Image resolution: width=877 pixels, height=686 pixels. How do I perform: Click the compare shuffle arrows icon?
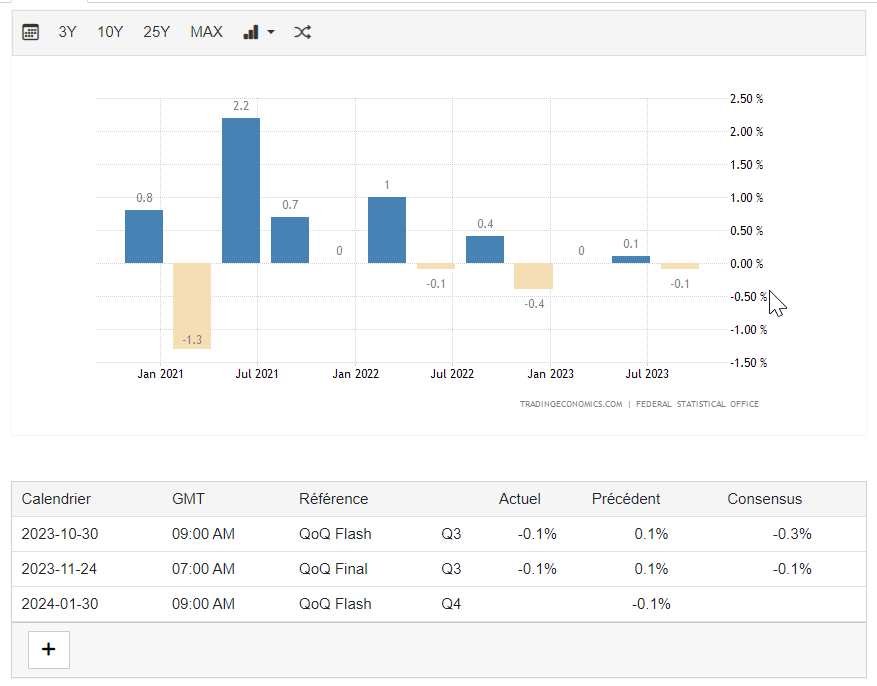point(302,32)
